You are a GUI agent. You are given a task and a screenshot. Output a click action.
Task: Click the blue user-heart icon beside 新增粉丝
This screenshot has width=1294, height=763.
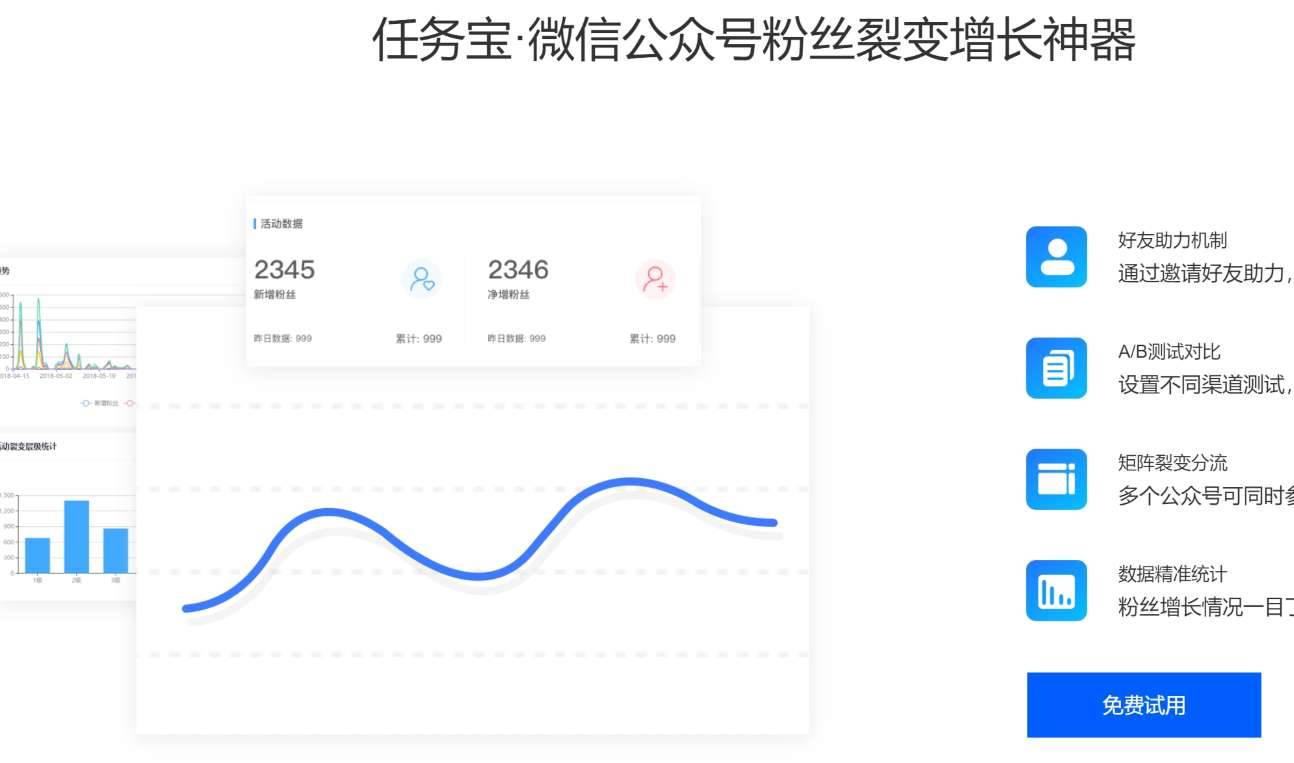tap(422, 279)
